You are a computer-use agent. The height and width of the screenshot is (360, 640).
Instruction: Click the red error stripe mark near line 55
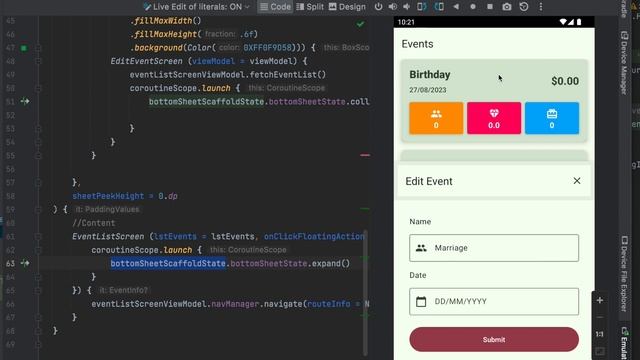coord(365,155)
